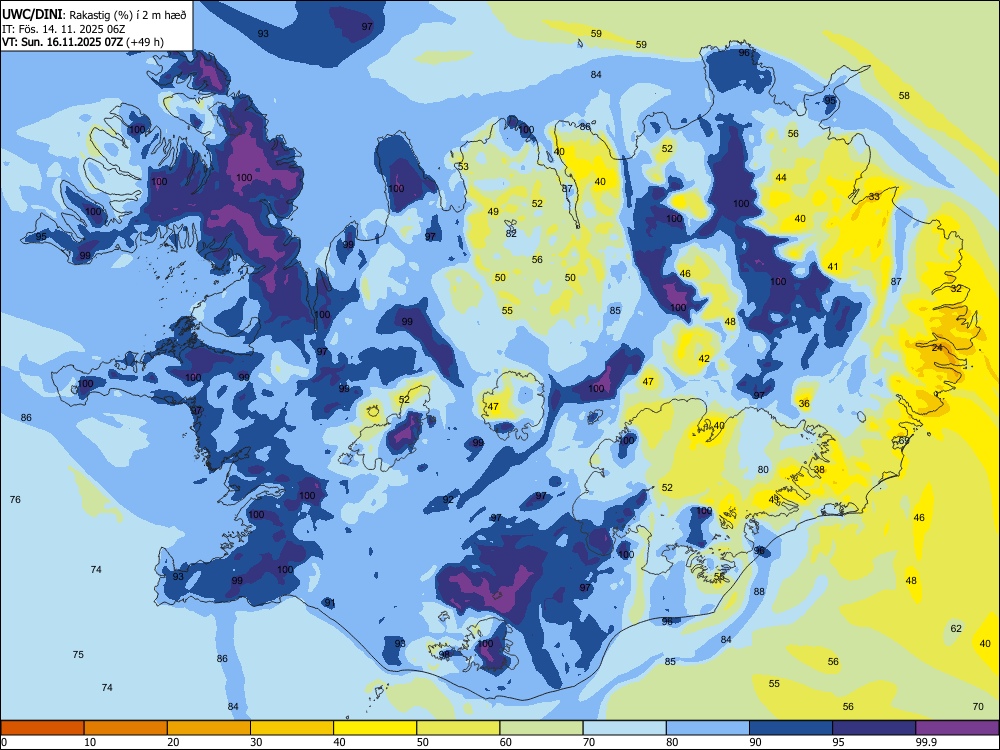Image resolution: width=1000 pixels, height=750 pixels.
Task: Choose the dark blue 90–95 legend swatch
Action: (x=791, y=728)
